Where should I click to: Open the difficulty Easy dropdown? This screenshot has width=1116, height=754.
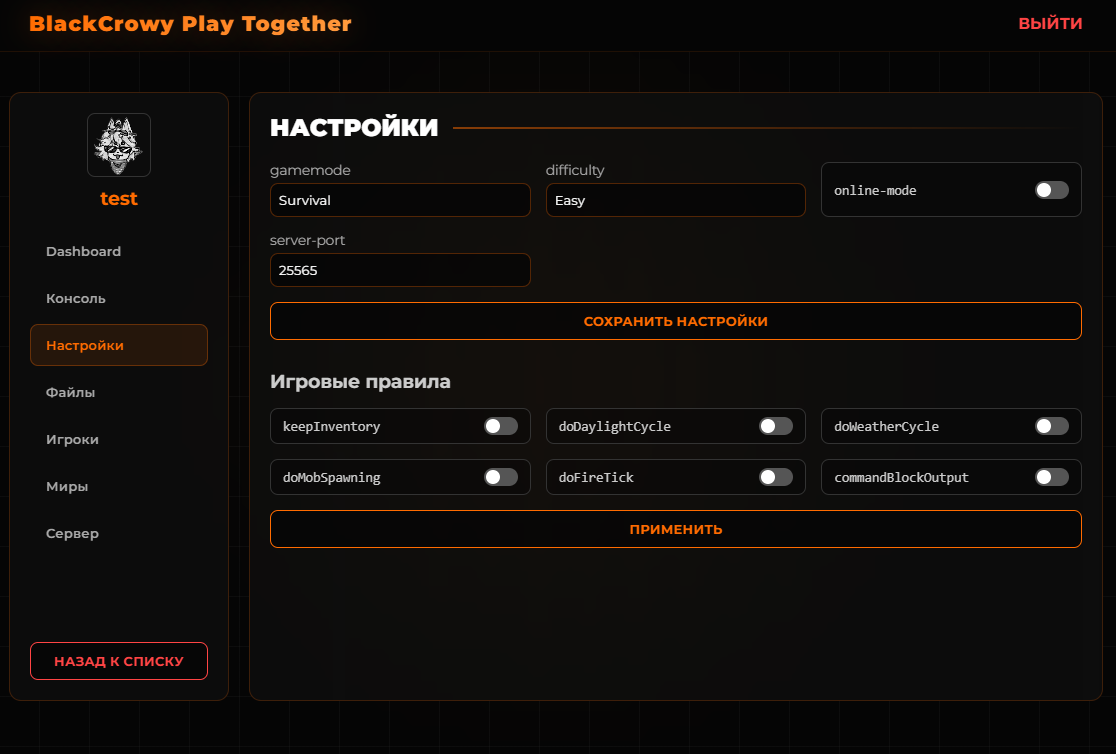click(x=675, y=200)
